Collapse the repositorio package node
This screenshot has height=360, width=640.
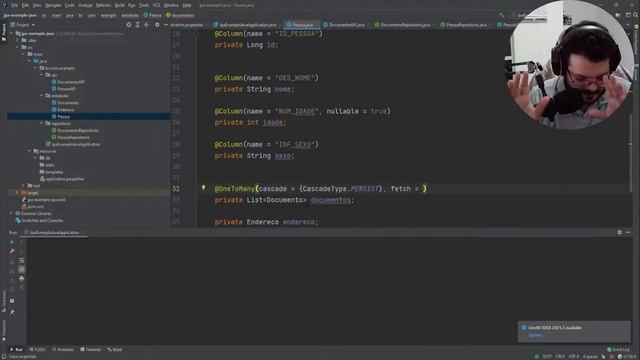[x=41, y=123]
